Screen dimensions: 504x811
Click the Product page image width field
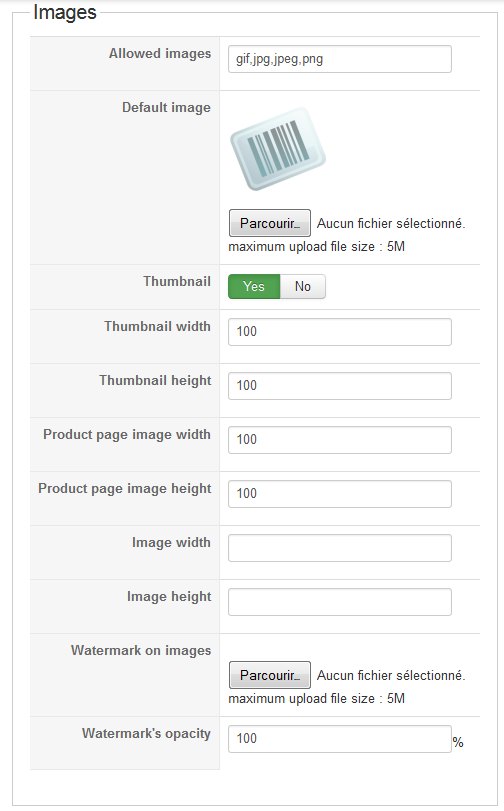click(339, 440)
